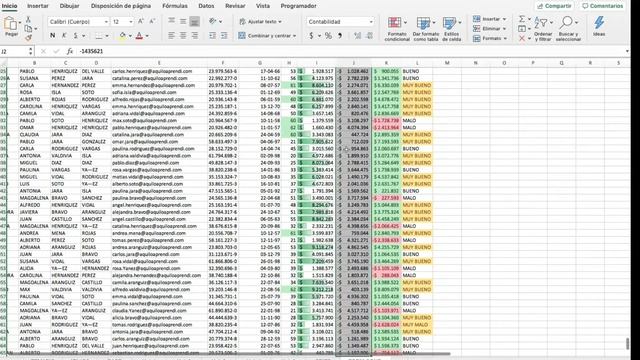Click Estilos de celda icon
640x360 pixels.
[449, 23]
